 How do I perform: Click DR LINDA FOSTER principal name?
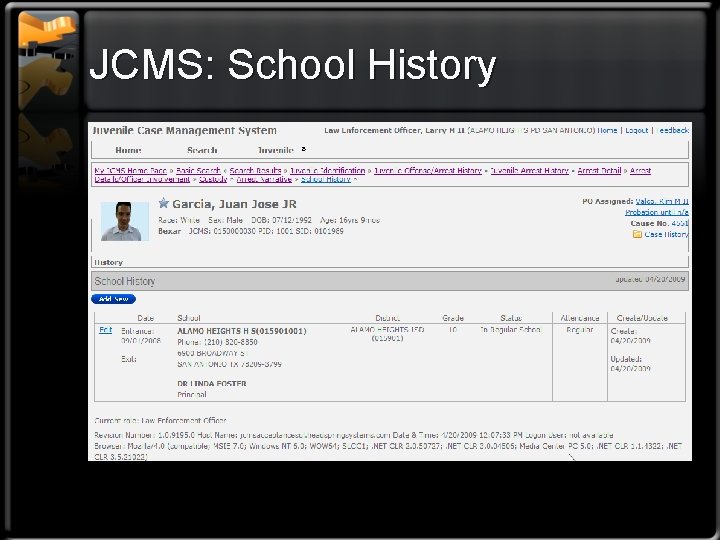tap(212, 383)
